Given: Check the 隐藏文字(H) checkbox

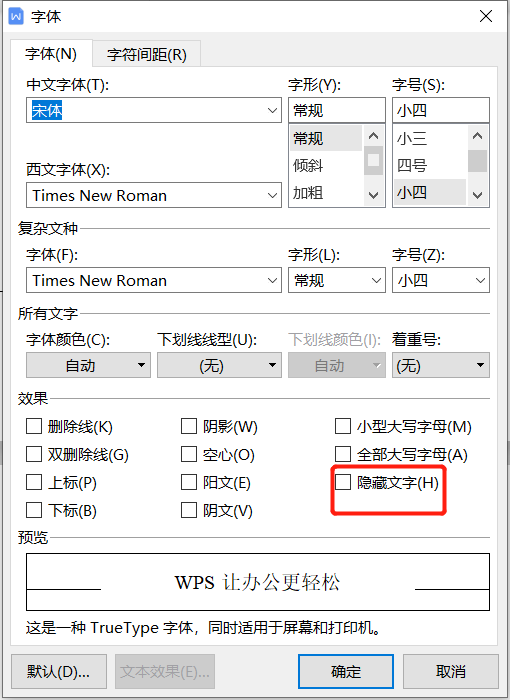Looking at the screenshot, I should [343, 482].
